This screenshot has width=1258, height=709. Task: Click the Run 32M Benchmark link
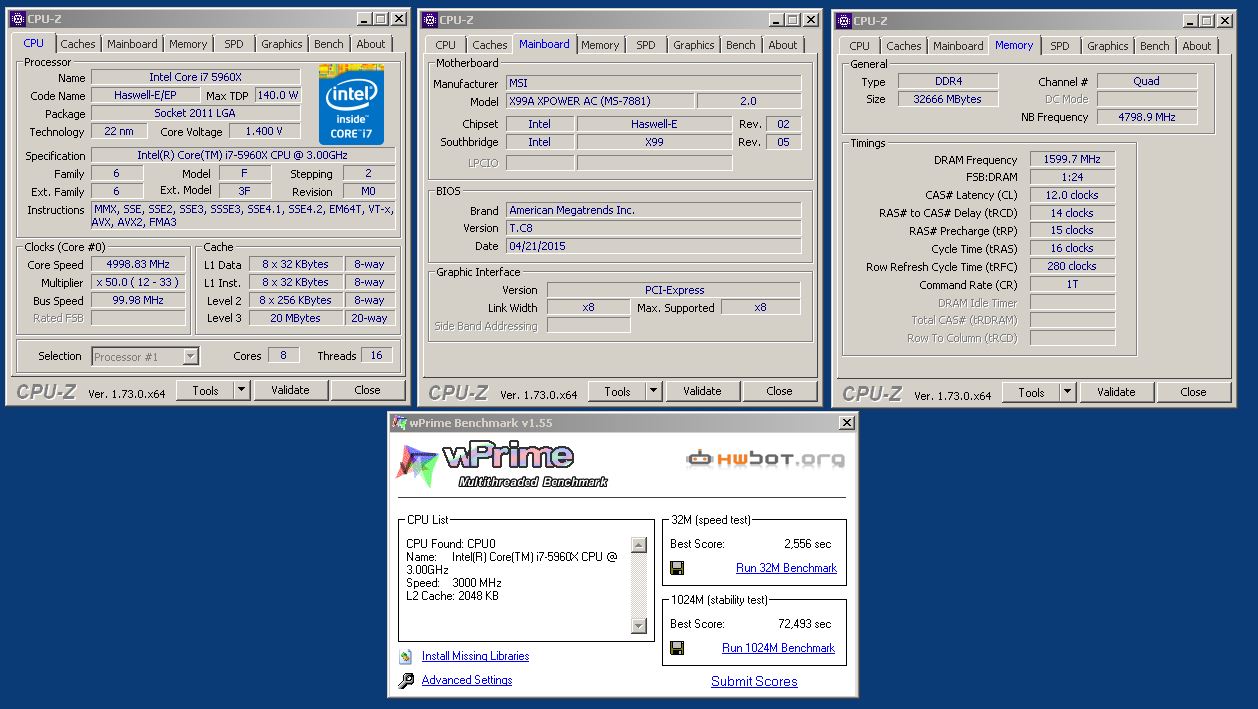click(786, 568)
